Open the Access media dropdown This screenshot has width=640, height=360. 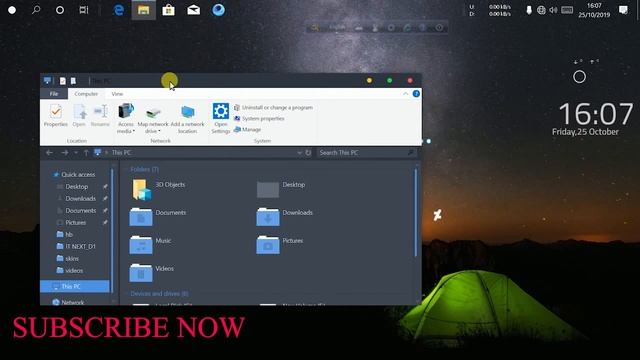pyautogui.click(x=126, y=119)
